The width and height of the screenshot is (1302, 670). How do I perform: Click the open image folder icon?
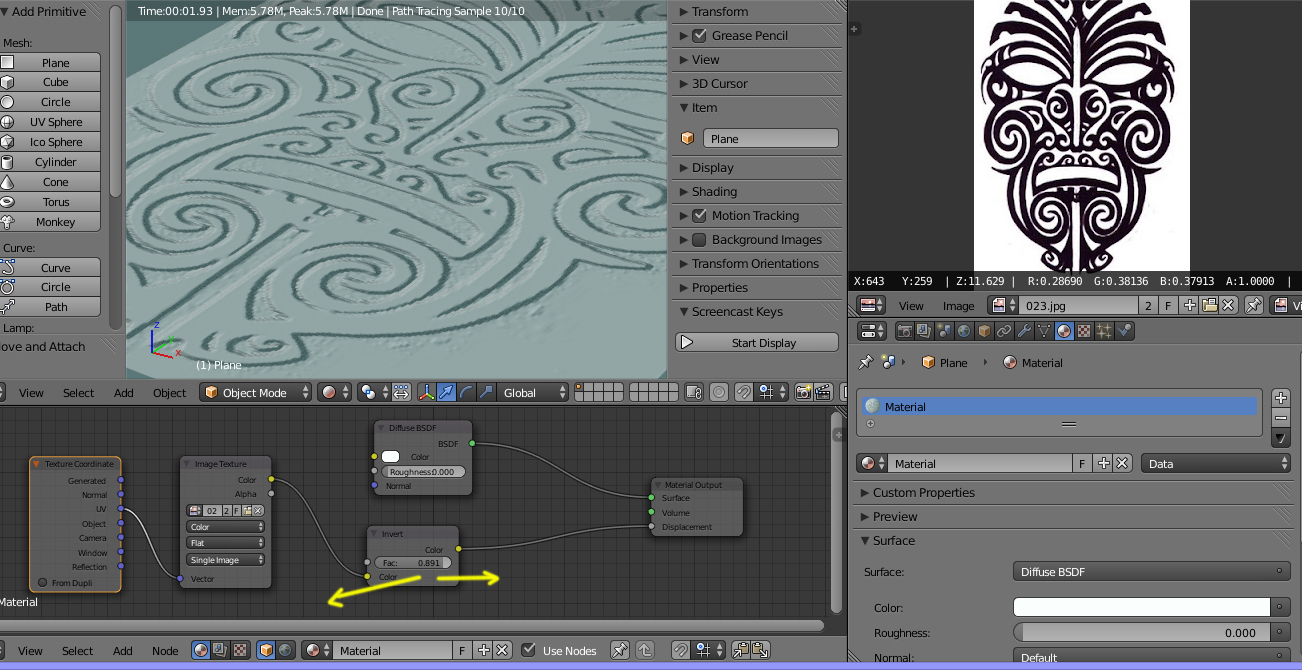coord(1209,306)
